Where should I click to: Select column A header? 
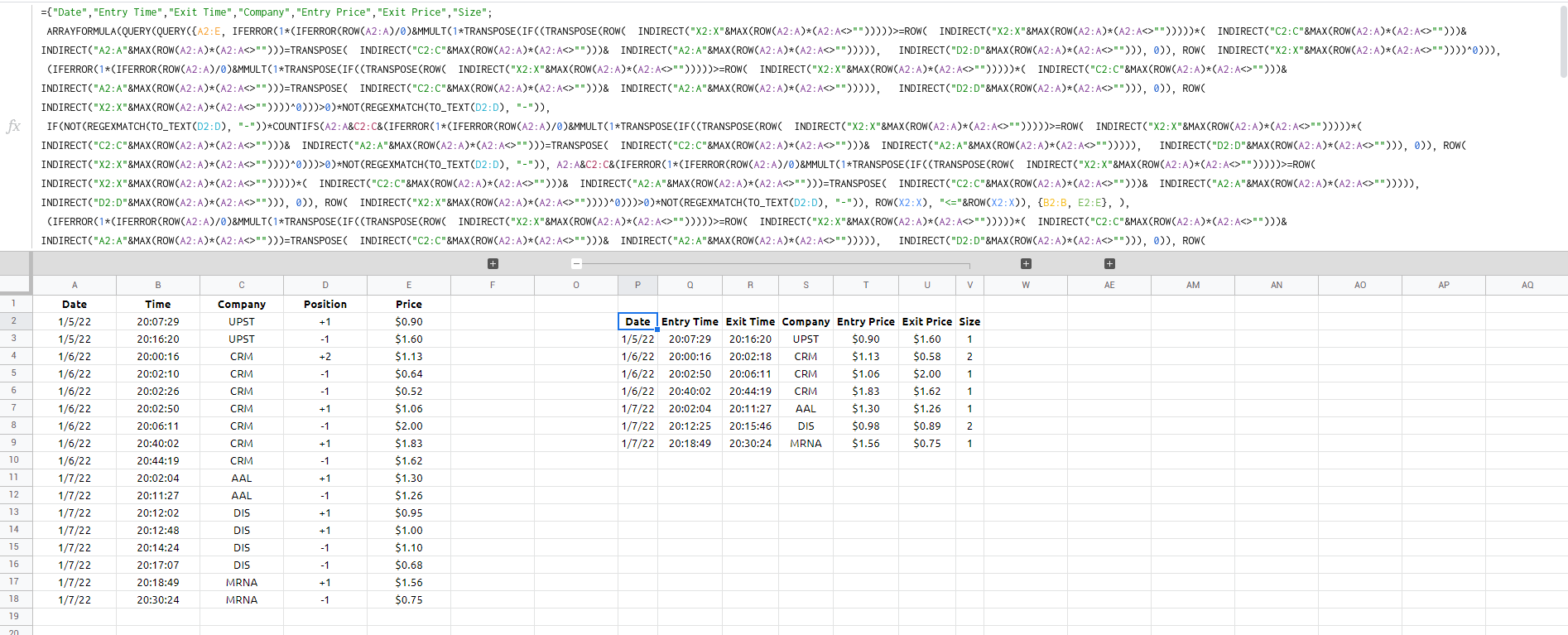pyautogui.click(x=75, y=285)
